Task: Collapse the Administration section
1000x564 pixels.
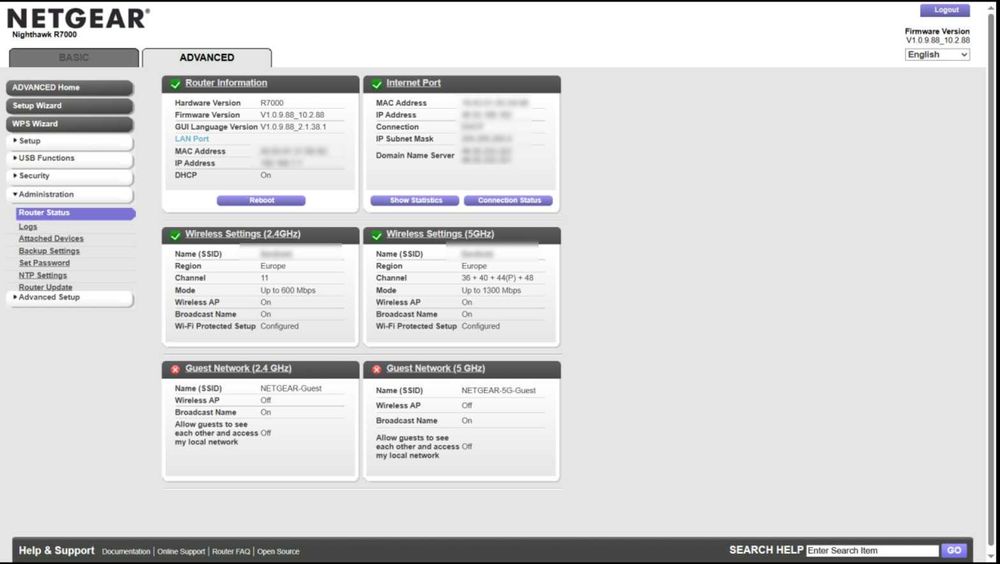Action: click(70, 195)
